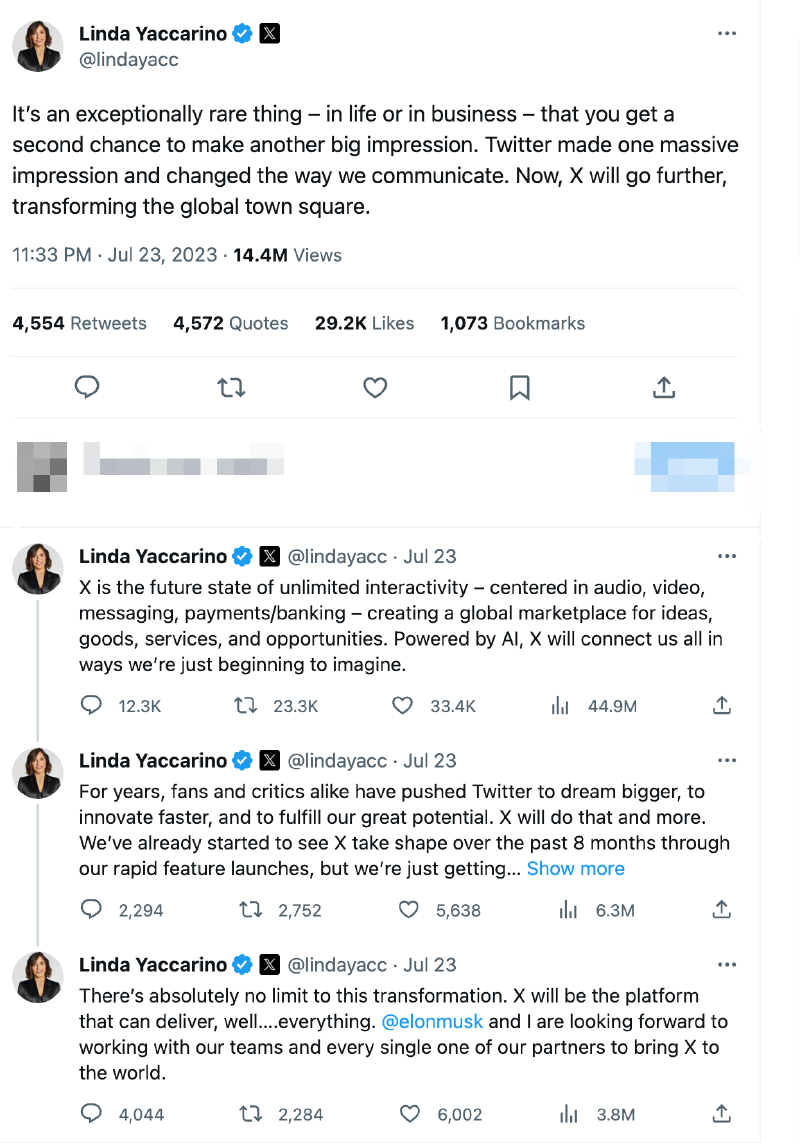Viewport: 800px width, 1143px height.
Task: Share the main tweet
Action: (x=664, y=387)
